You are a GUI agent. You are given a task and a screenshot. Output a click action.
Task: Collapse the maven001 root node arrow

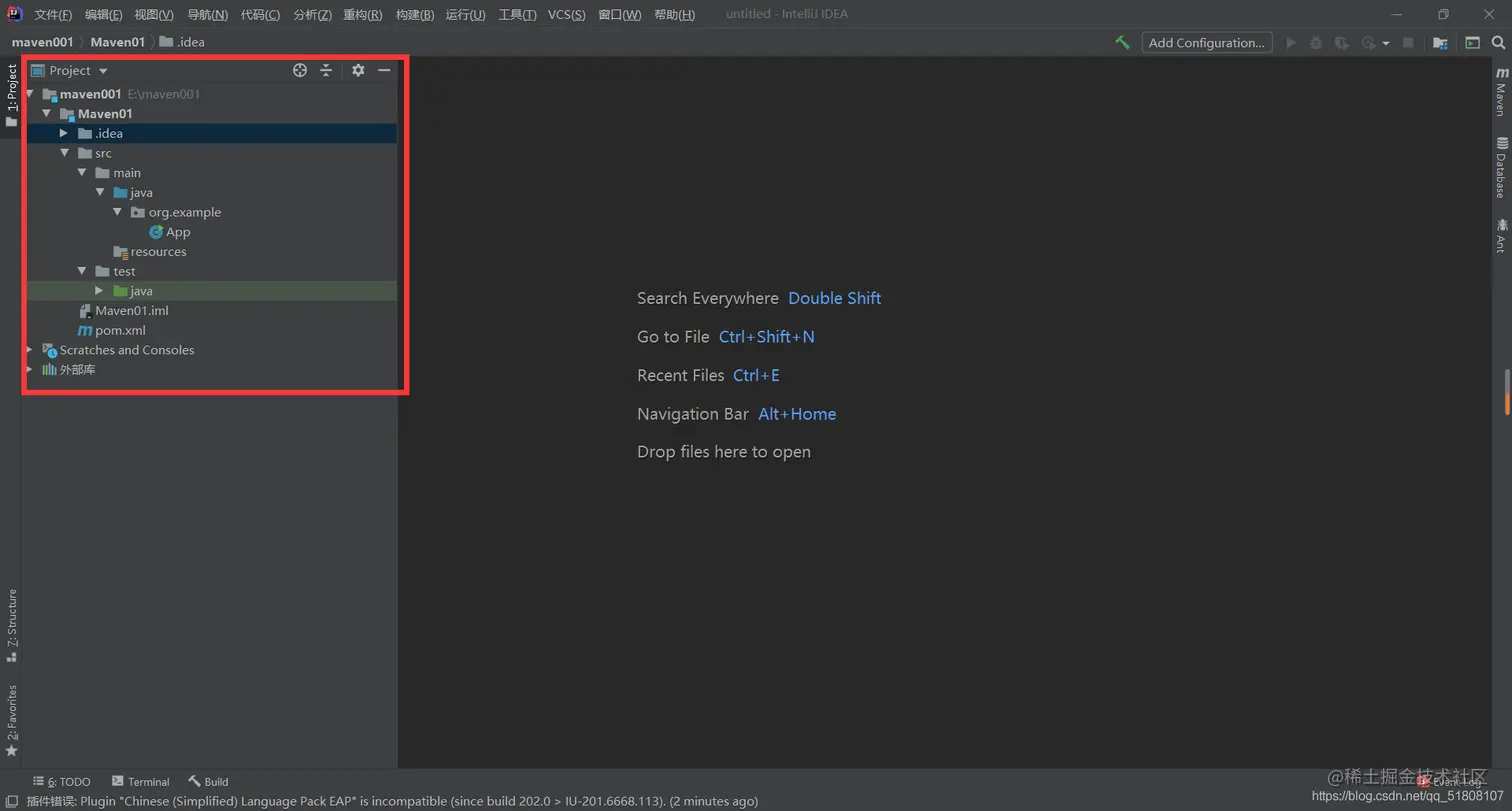point(29,94)
